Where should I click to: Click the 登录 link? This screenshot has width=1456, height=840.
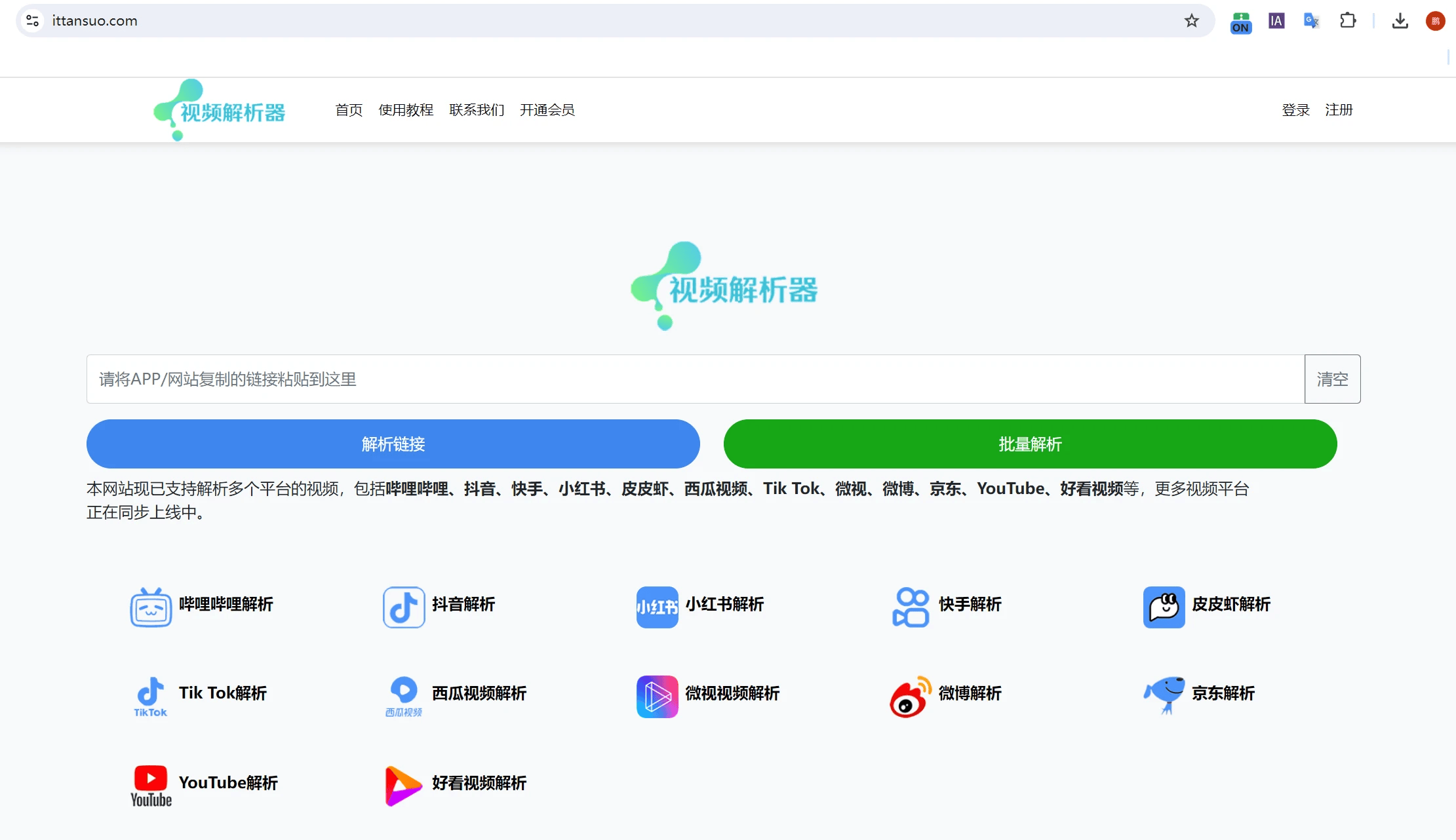1295,110
